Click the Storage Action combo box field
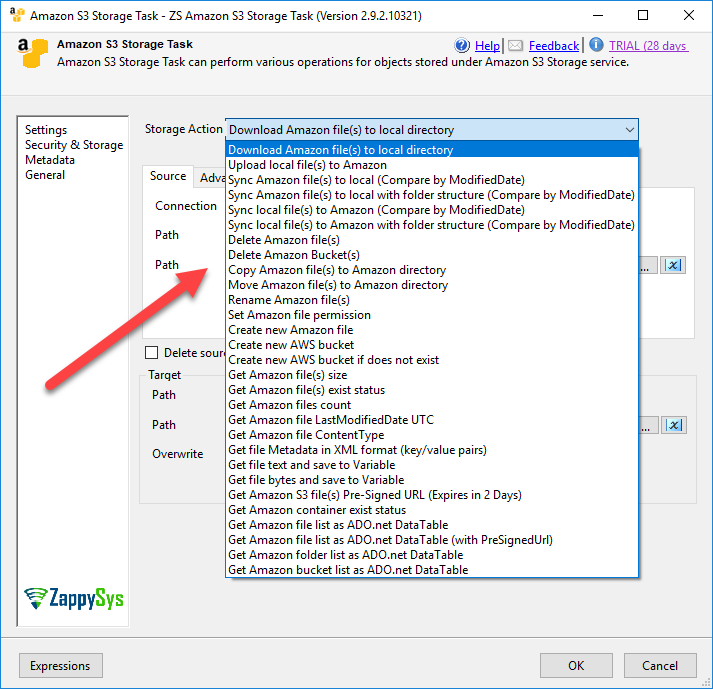The image size is (713, 689). tap(432, 130)
